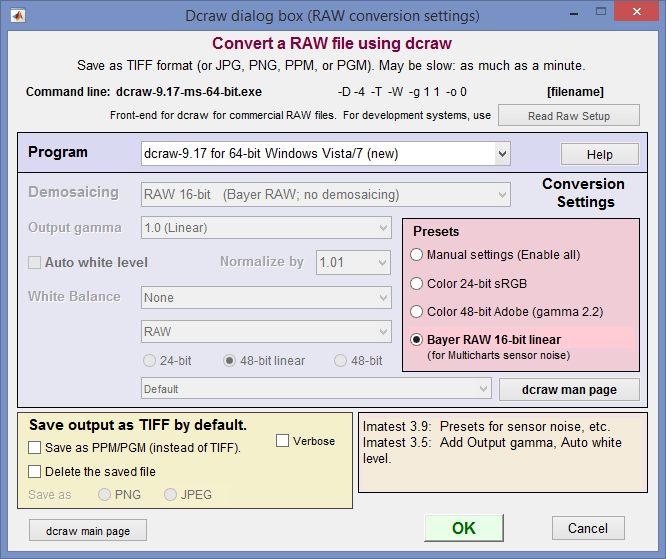Open the dcraw man page
666x559 pixels.
pos(569,390)
